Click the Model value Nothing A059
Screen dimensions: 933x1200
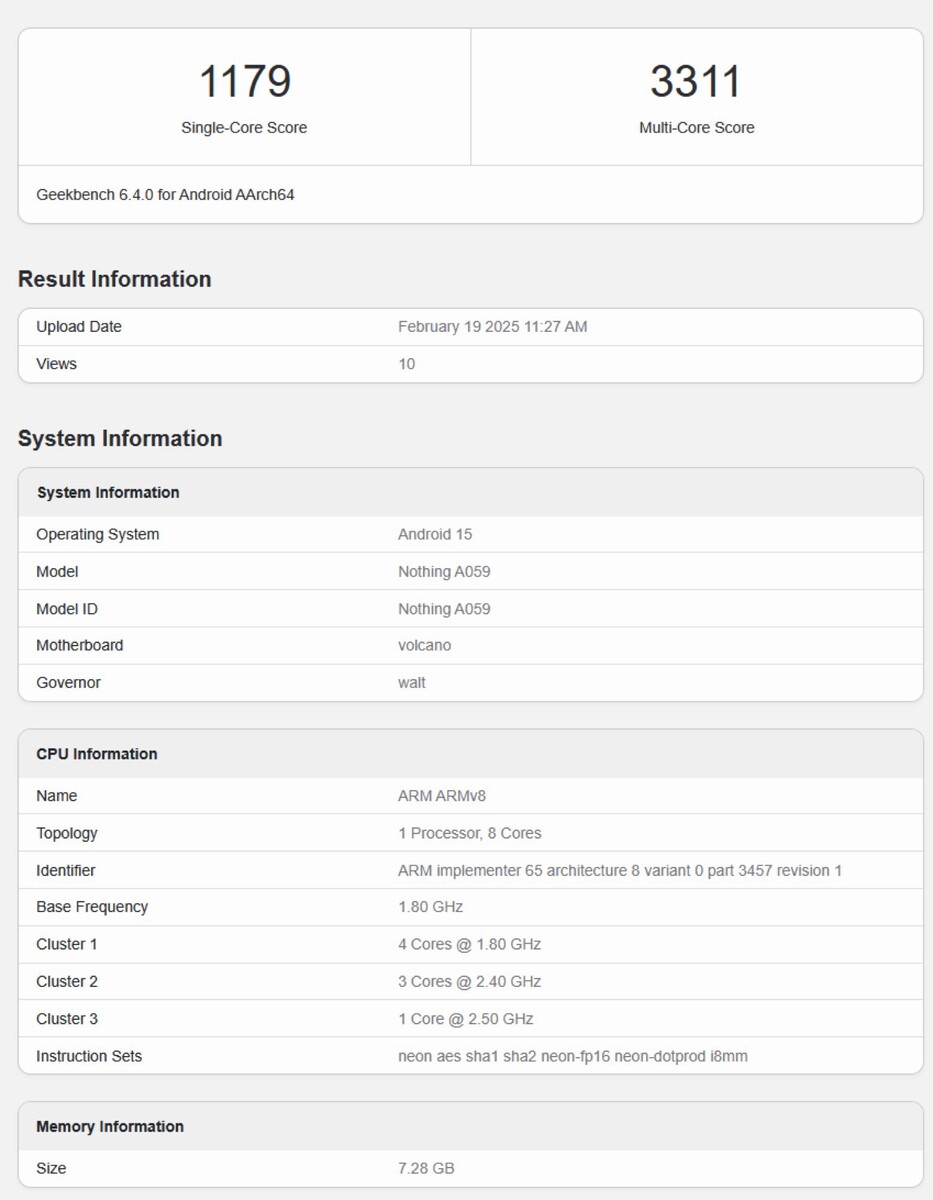tap(444, 572)
